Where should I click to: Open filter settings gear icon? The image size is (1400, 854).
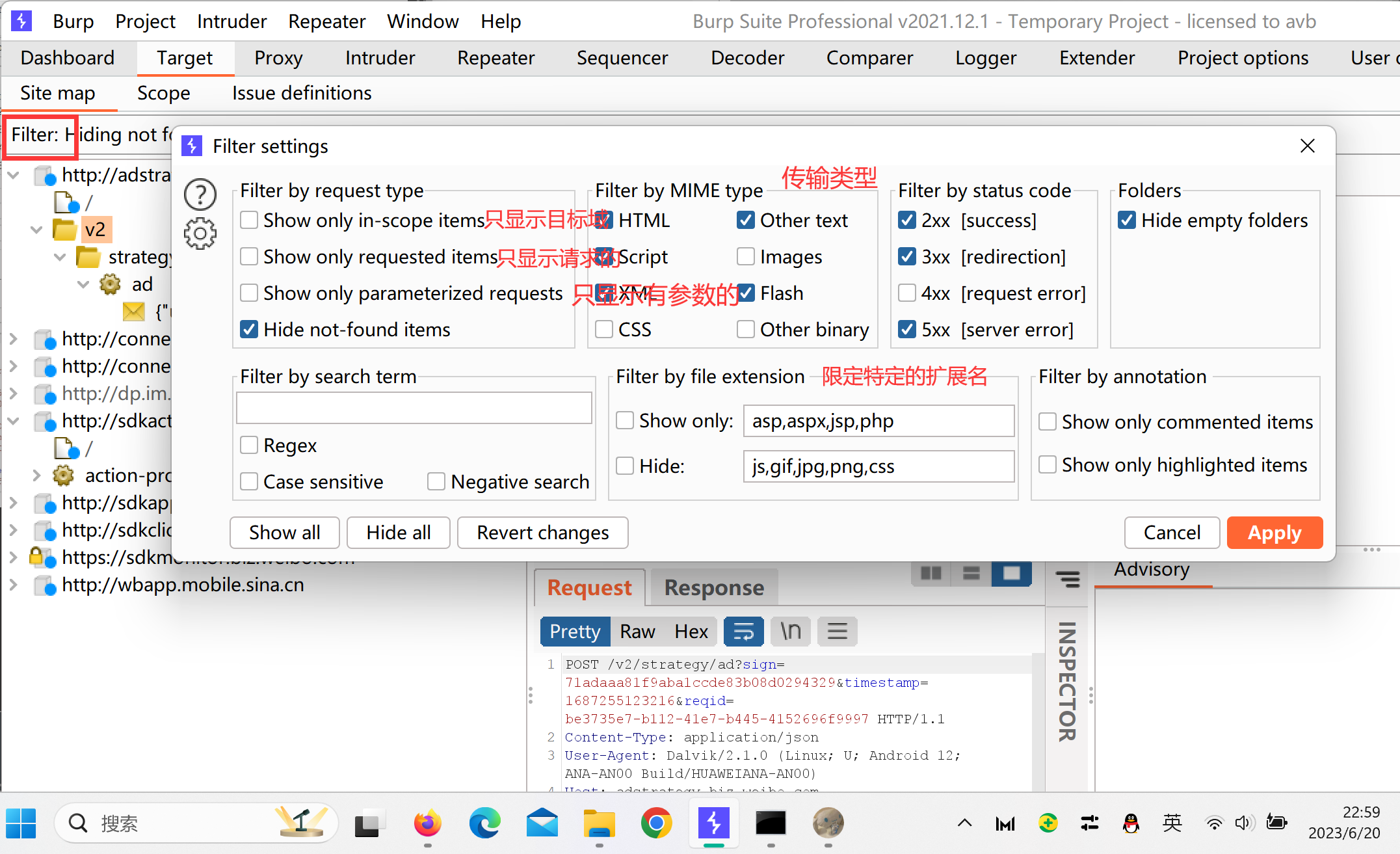(200, 234)
